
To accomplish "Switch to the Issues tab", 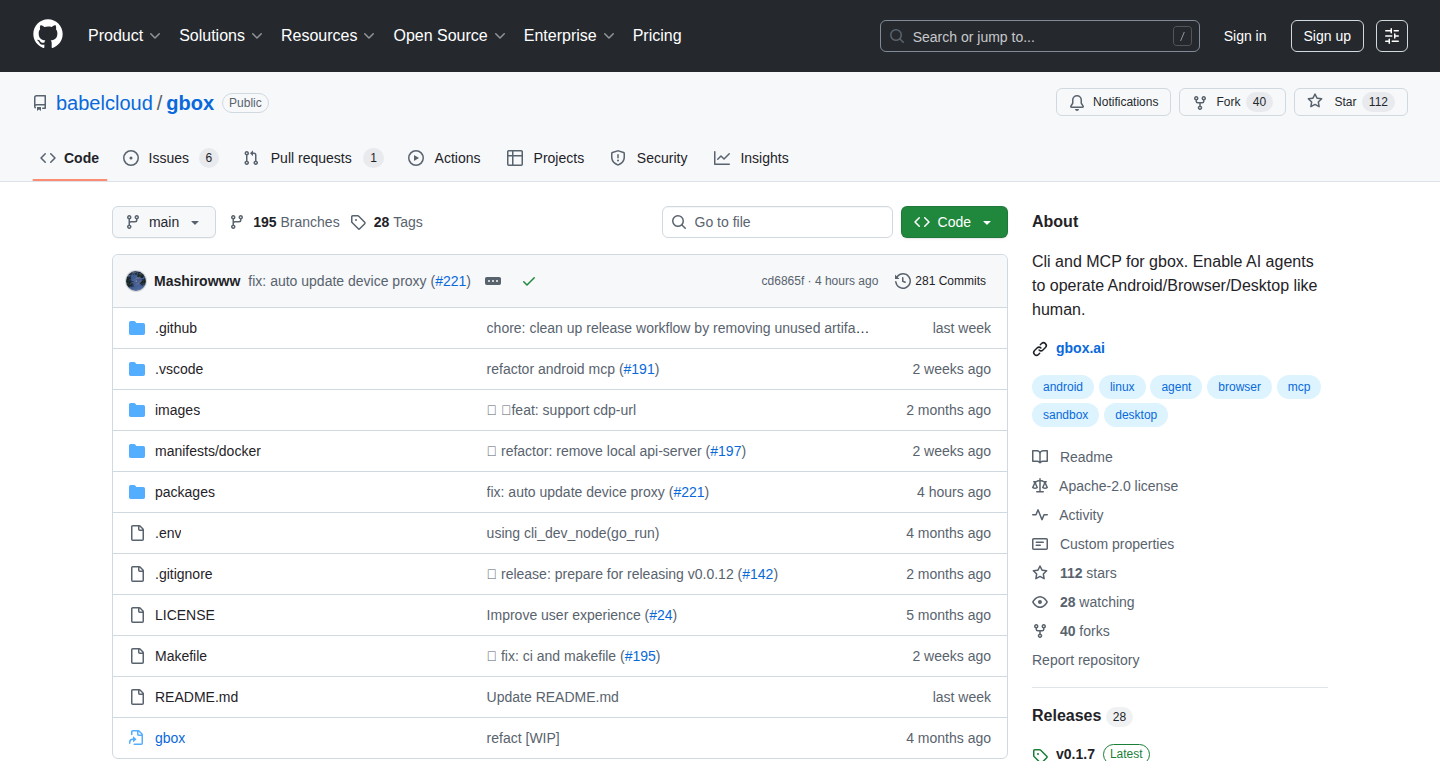I will [x=170, y=158].
